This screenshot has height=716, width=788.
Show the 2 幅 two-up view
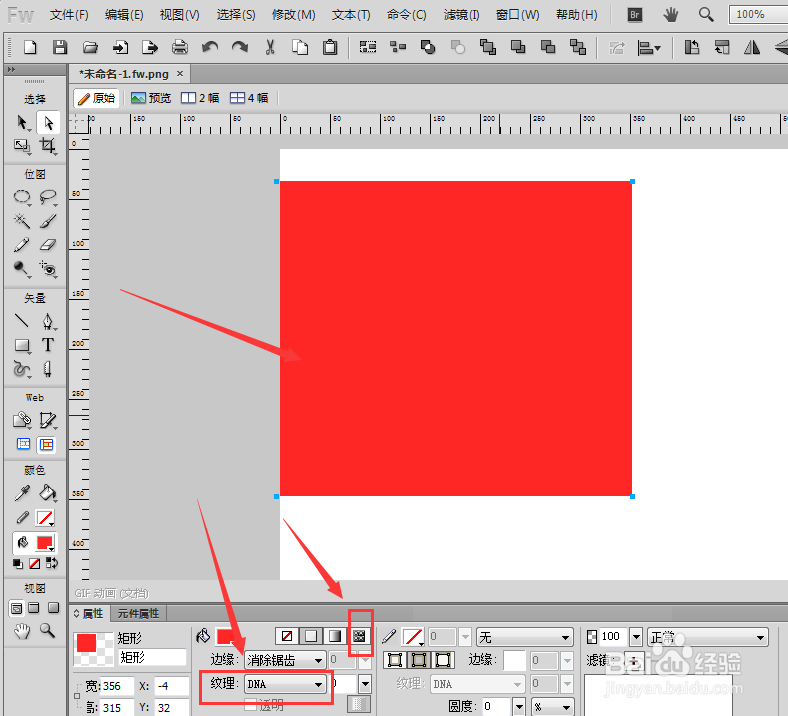pyautogui.click(x=200, y=98)
